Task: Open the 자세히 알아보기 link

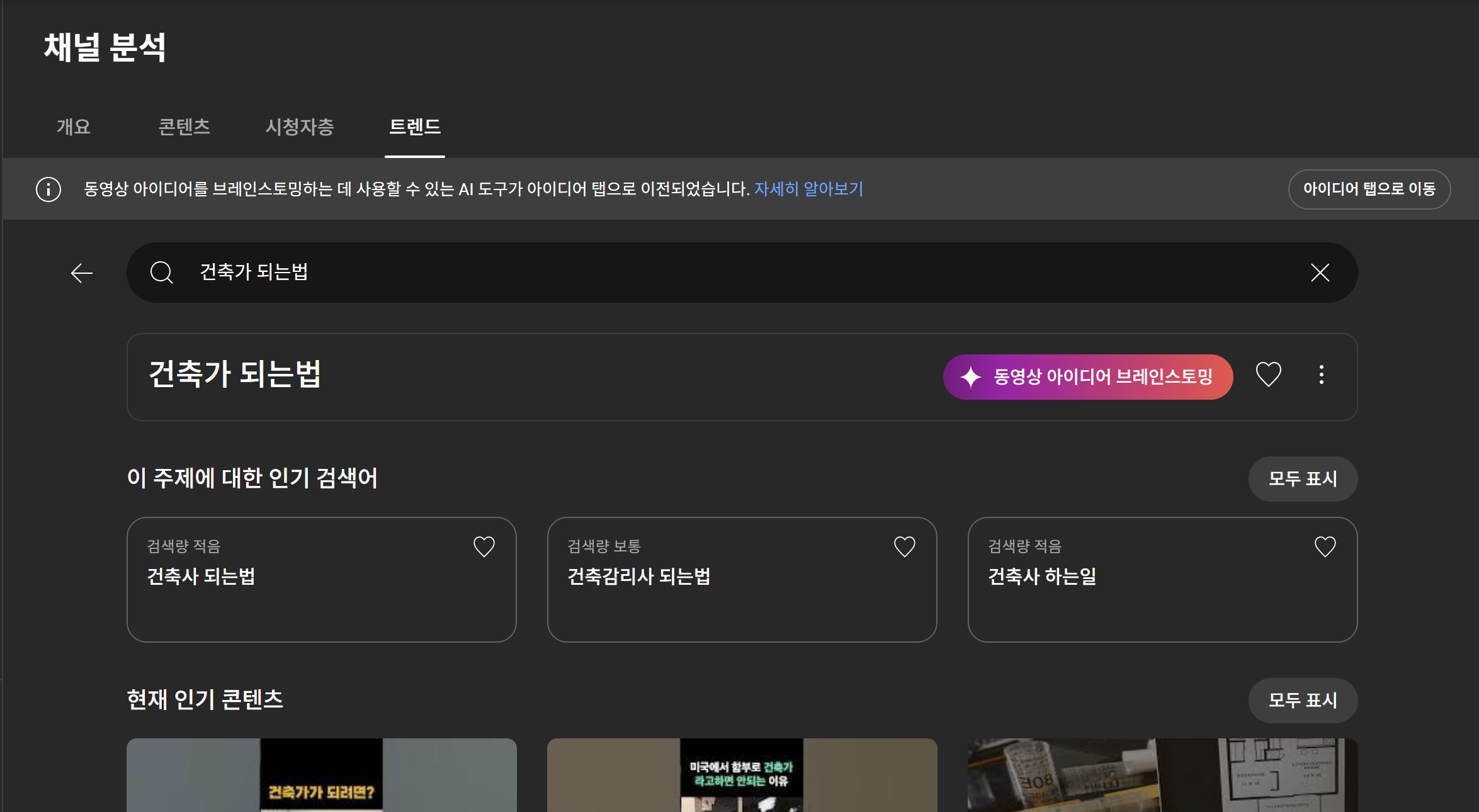Action: [x=808, y=189]
